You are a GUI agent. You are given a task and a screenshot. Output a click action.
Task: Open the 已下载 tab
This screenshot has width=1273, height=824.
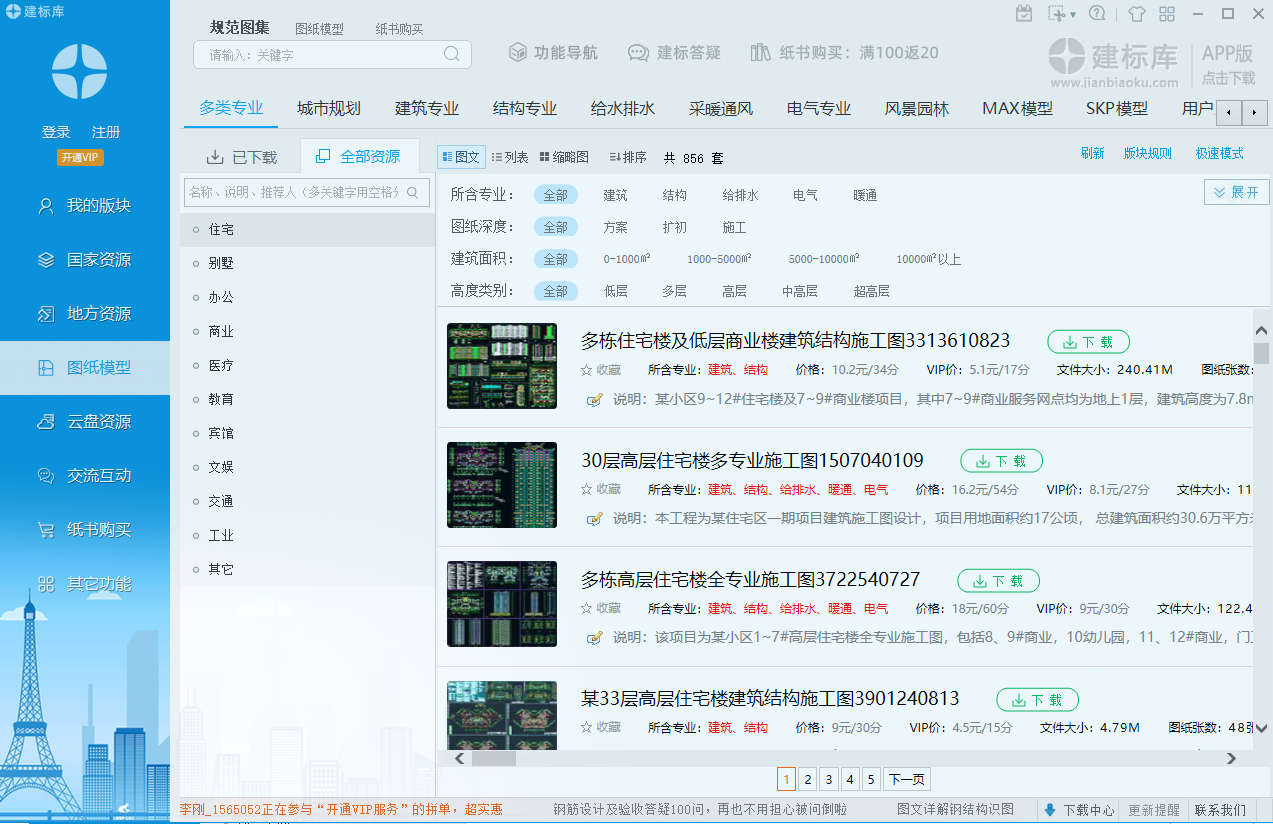pos(241,157)
